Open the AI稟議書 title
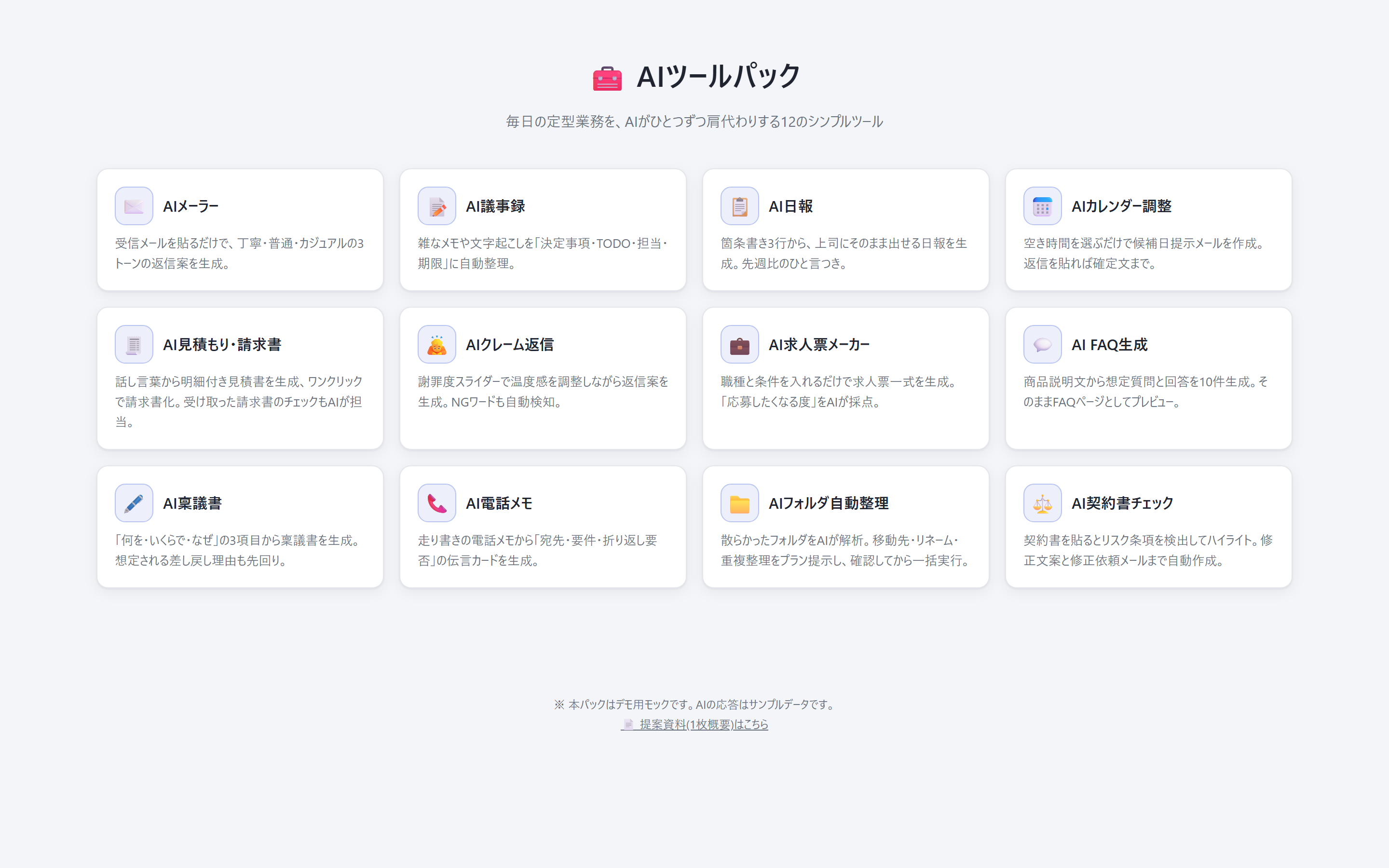Screen dimensions: 1389x868 point(192,503)
